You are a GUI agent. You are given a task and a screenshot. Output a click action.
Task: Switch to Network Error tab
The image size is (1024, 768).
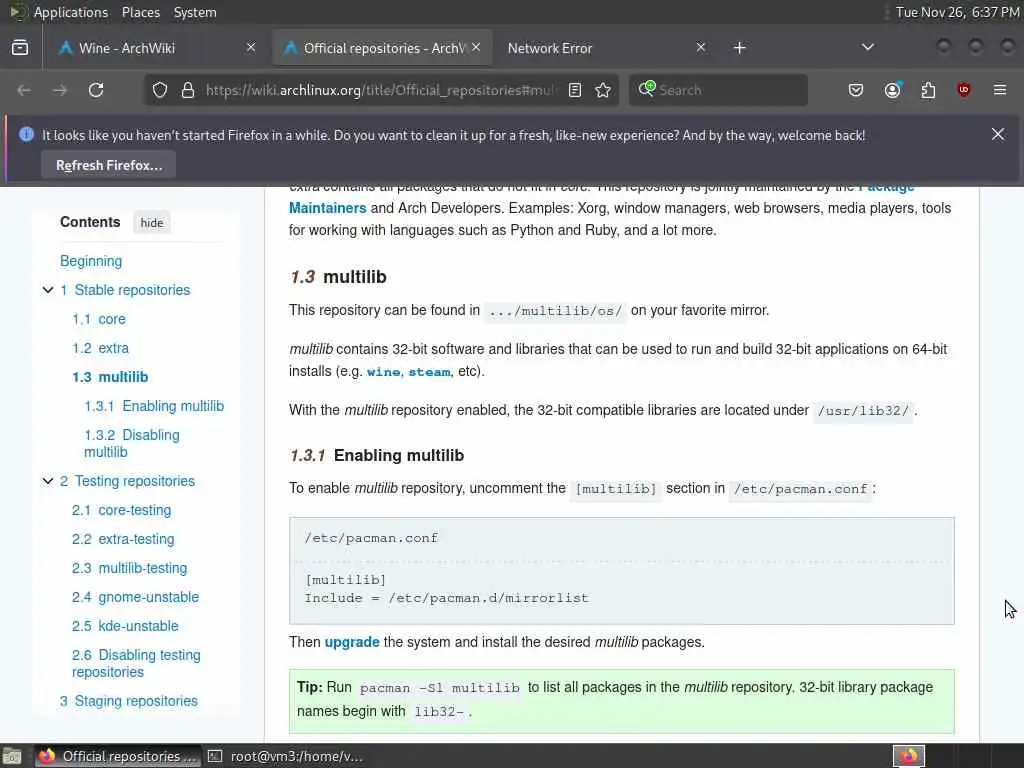click(x=606, y=48)
